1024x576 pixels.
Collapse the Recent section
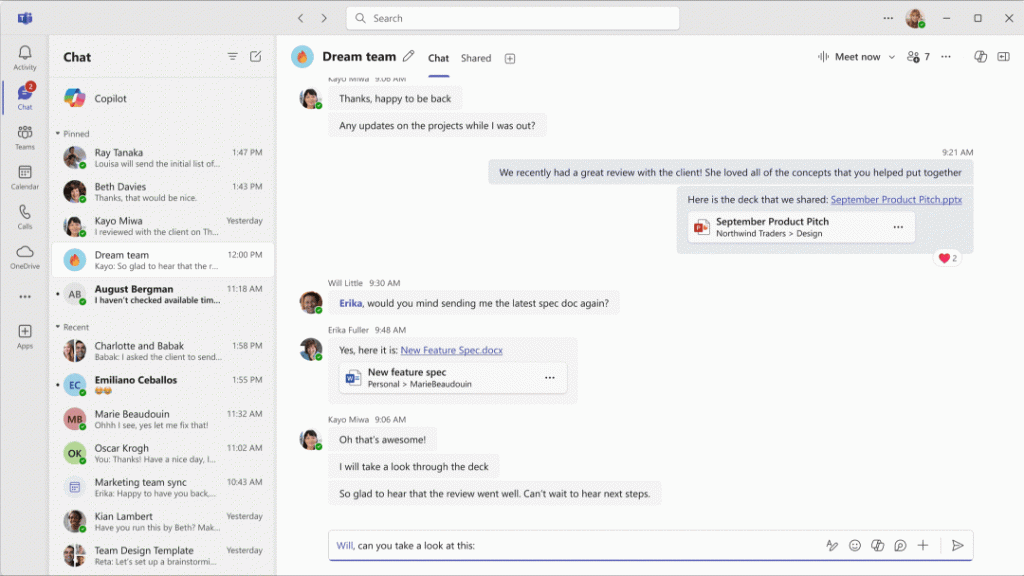(72, 327)
